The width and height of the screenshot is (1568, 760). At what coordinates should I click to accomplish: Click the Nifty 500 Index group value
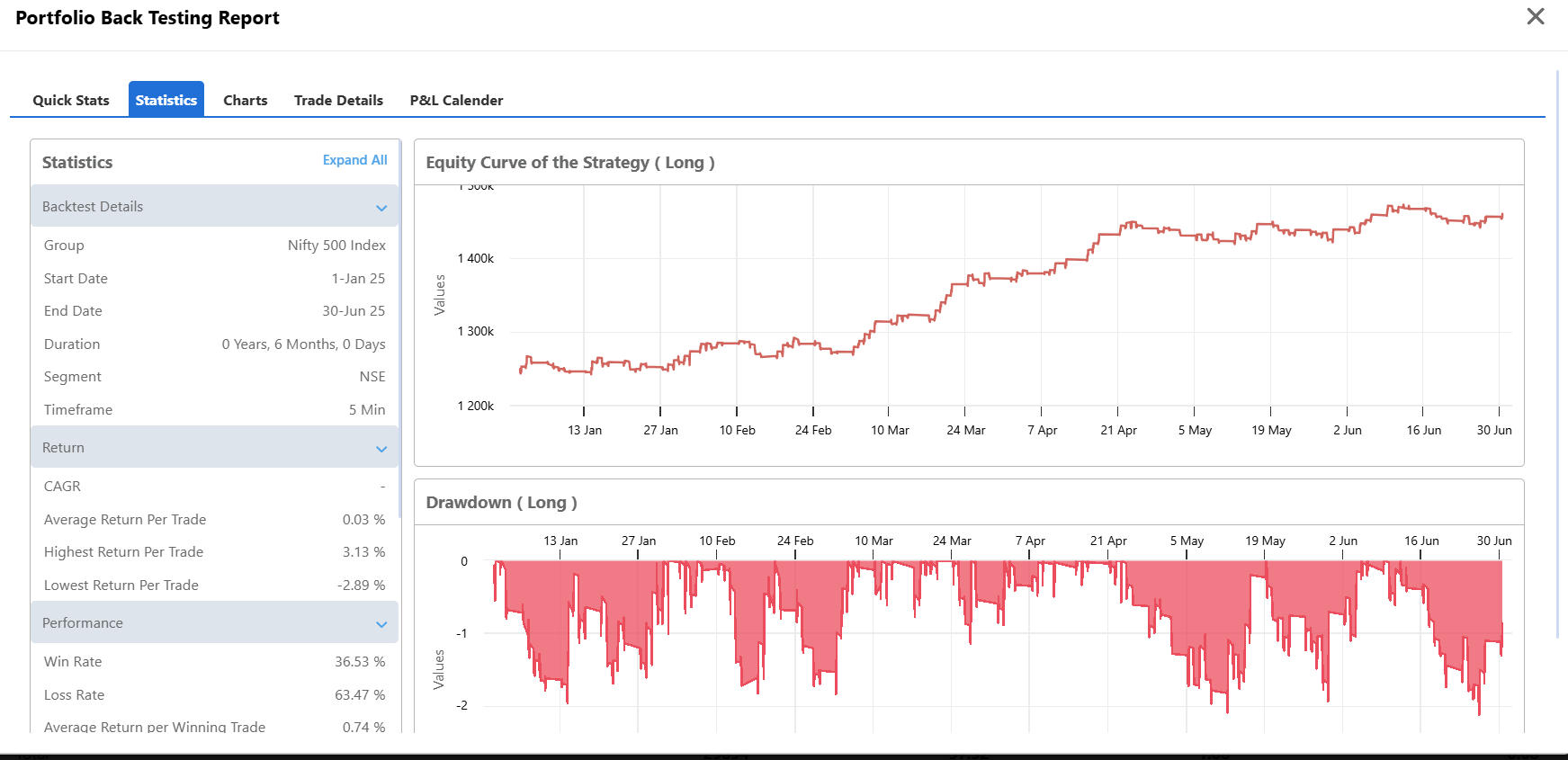click(336, 245)
